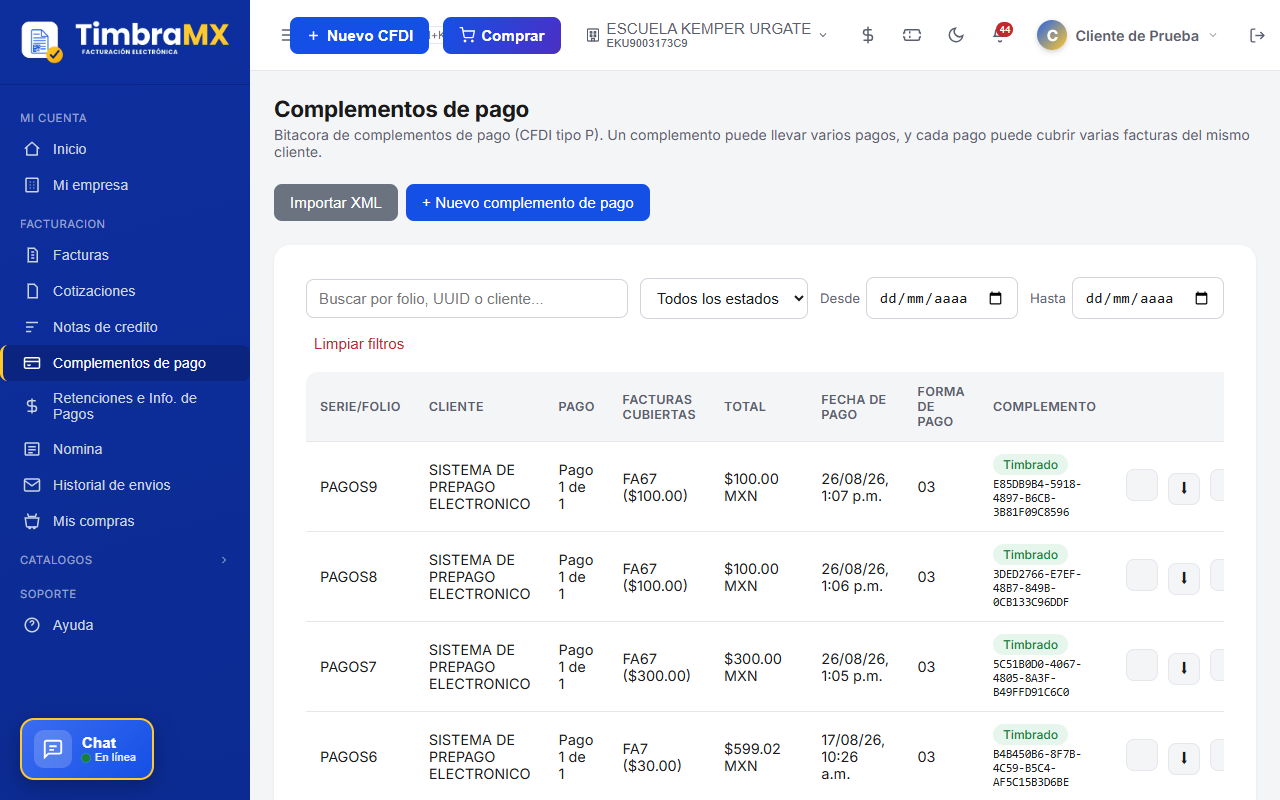Image resolution: width=1280 pixels, height=800 pixels.
Task: Click the Nuevo CFDI button
Action: 360,35
